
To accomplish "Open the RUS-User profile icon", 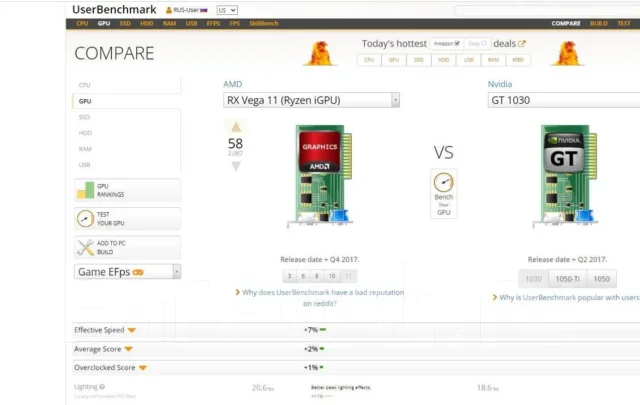I will pos(169,10).
